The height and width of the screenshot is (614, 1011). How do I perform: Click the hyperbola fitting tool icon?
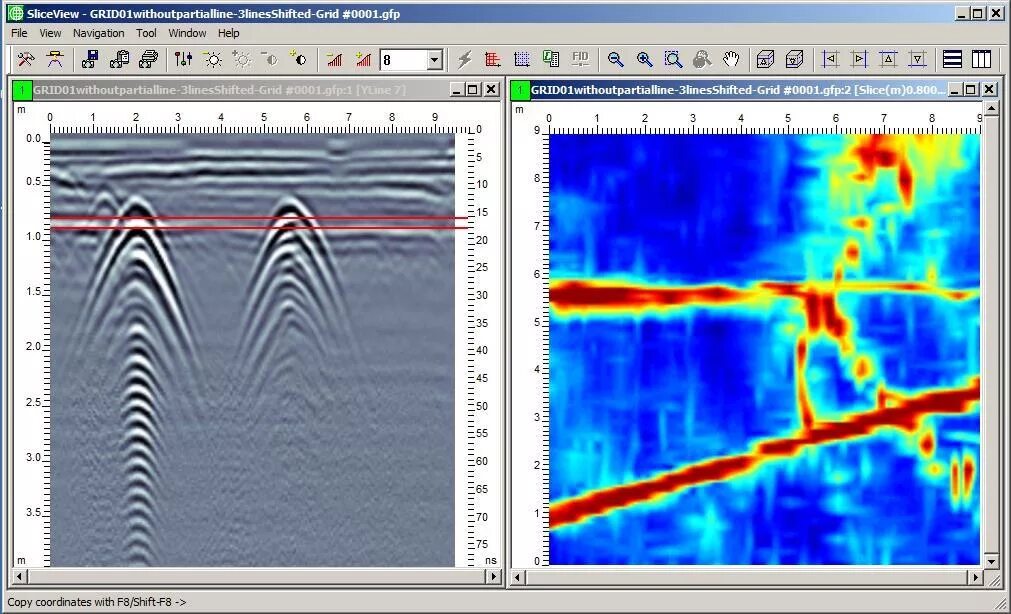55,59
